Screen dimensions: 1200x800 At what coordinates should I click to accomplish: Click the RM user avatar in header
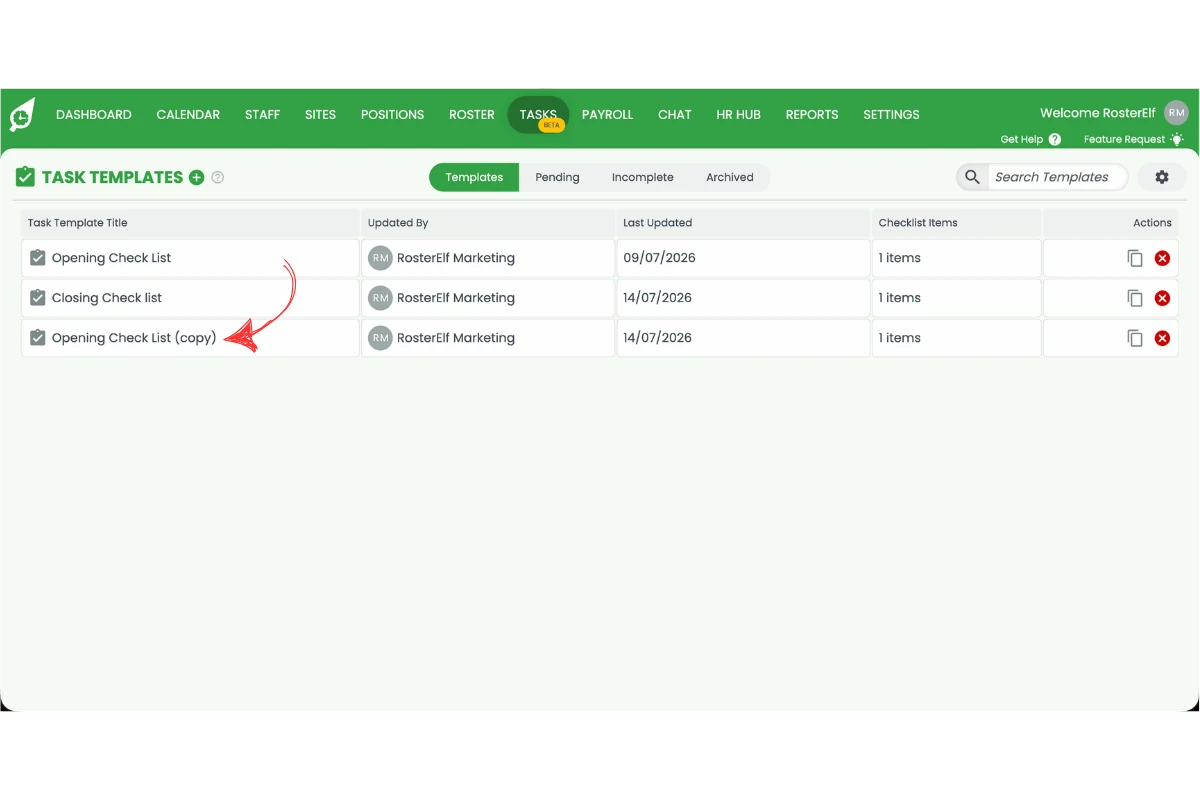coord(1176,113)
